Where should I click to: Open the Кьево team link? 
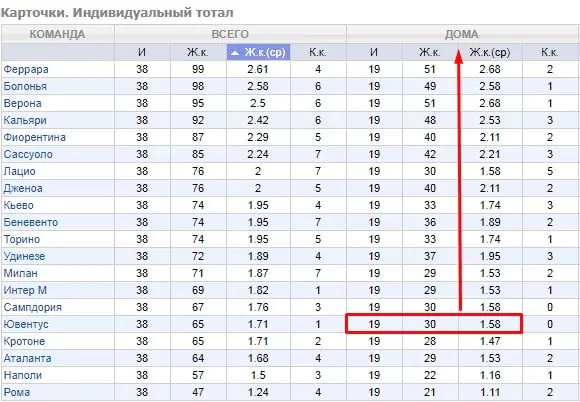pos(18,205)
